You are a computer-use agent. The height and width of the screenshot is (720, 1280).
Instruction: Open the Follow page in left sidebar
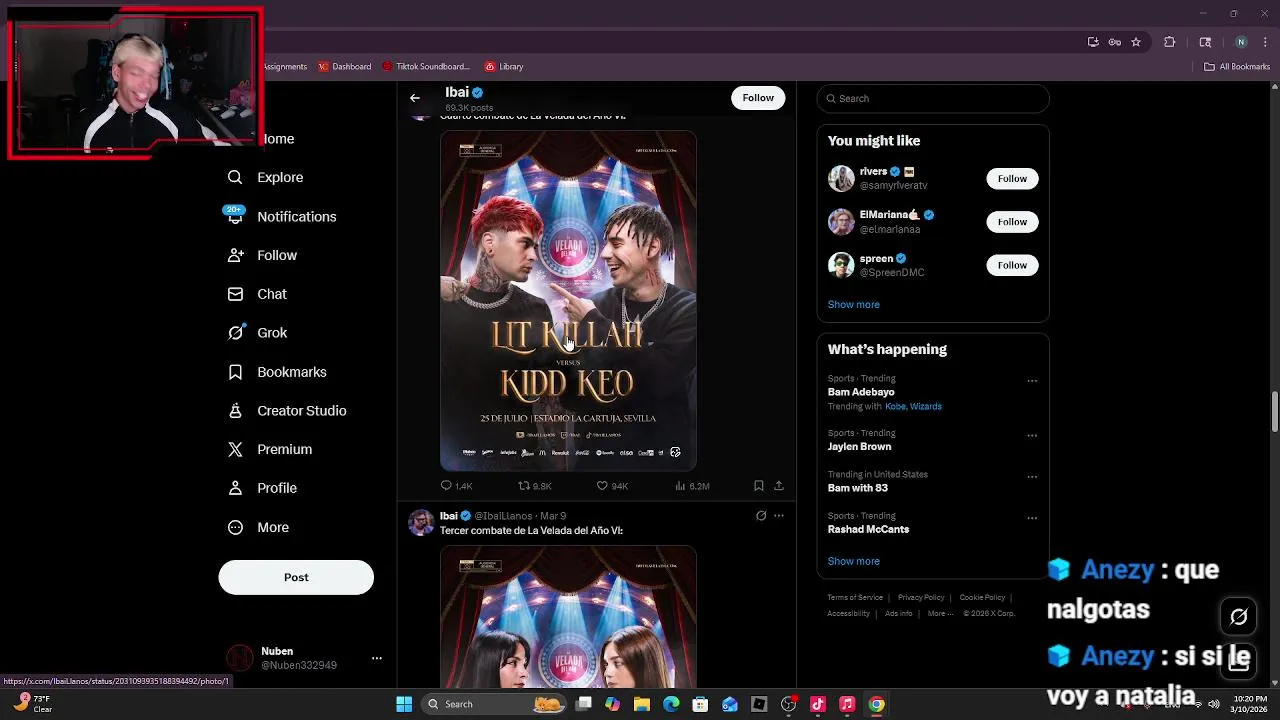276,255
